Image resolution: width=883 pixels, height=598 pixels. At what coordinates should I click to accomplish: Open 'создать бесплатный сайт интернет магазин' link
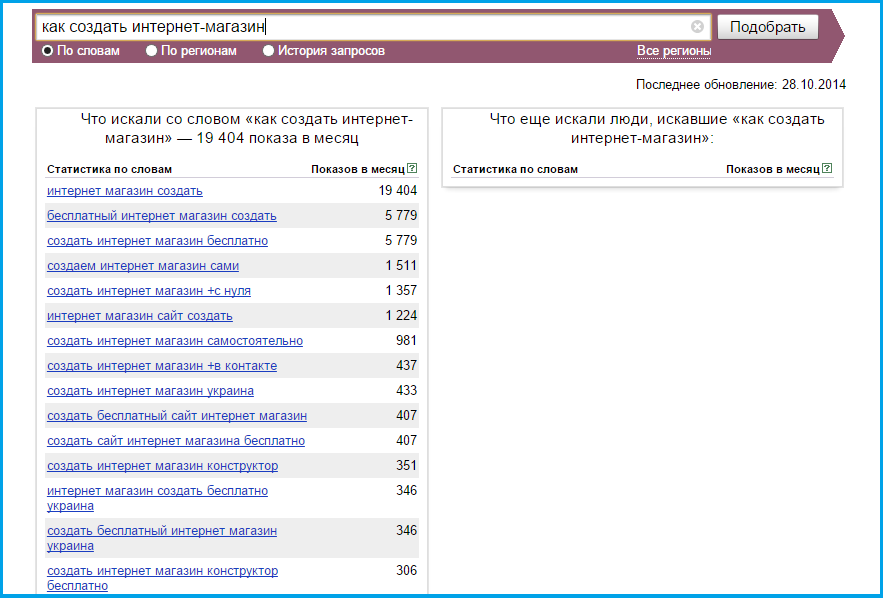click(x=176, y=416)
